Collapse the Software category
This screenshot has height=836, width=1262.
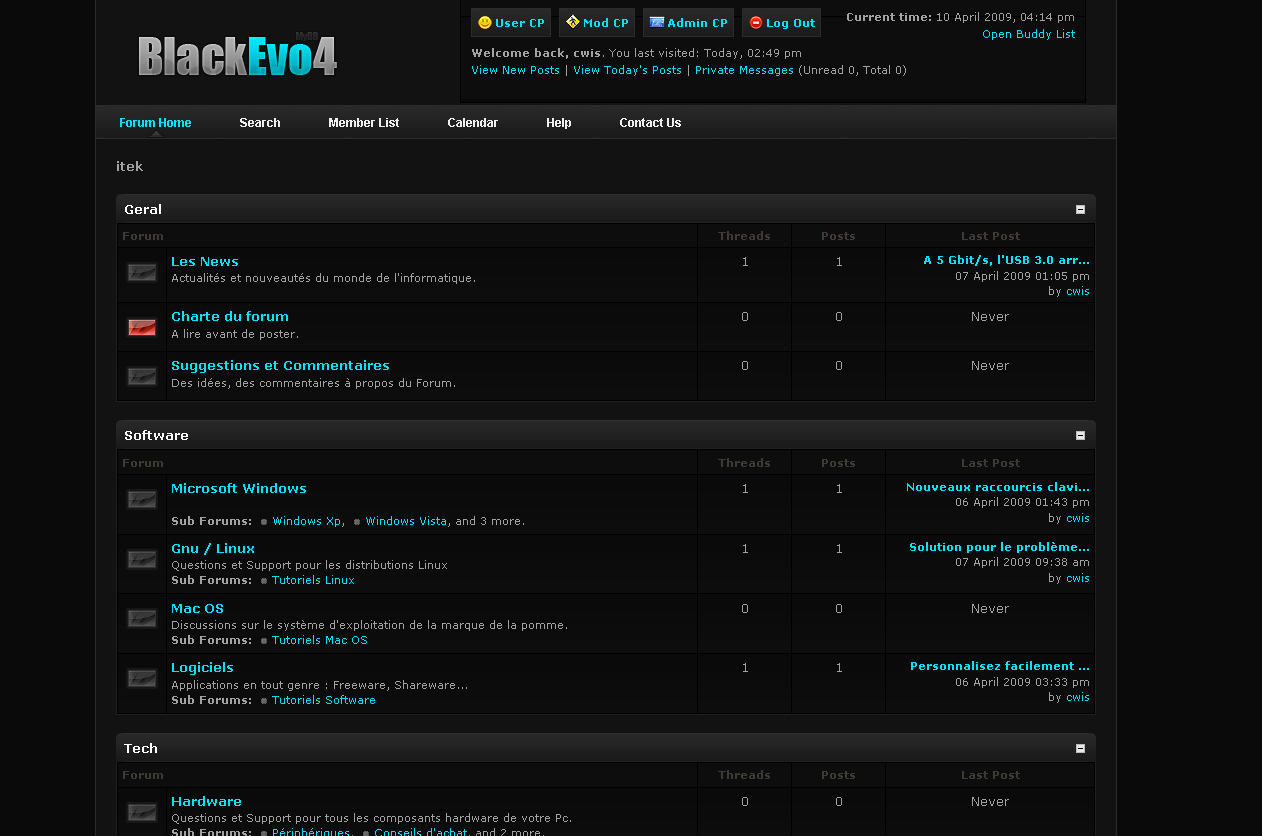[1080, 436]
